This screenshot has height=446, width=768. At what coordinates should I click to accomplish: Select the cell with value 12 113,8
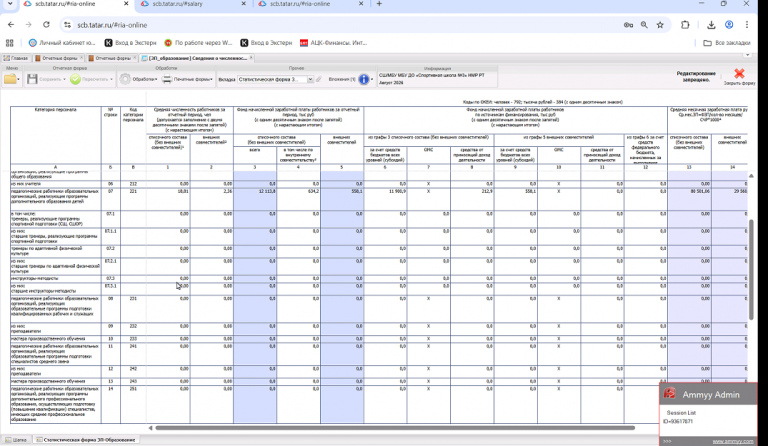255,199
